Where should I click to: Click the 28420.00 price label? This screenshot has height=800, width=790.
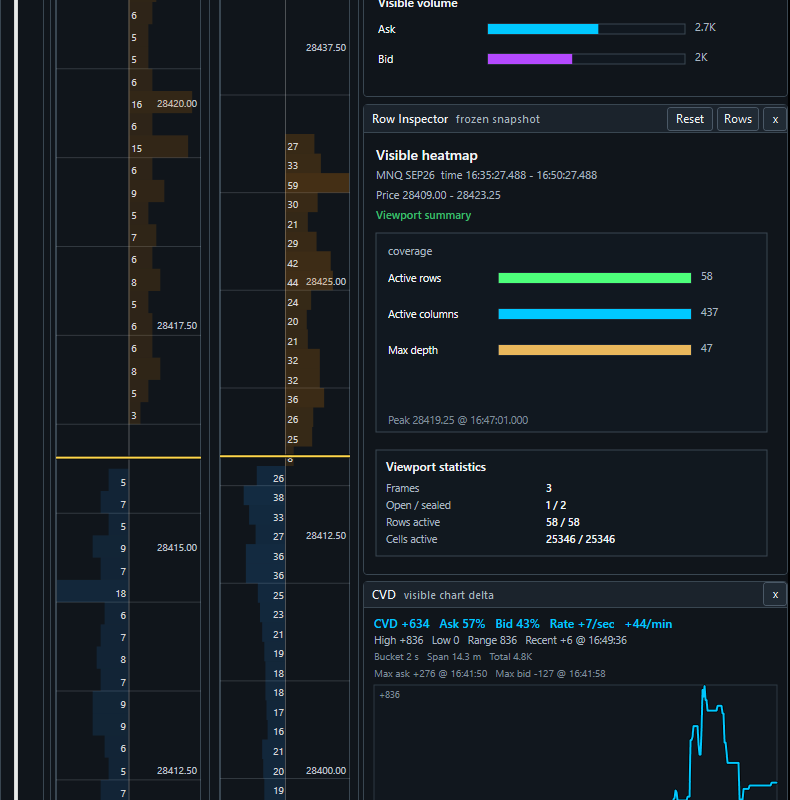tap(177, 104)
